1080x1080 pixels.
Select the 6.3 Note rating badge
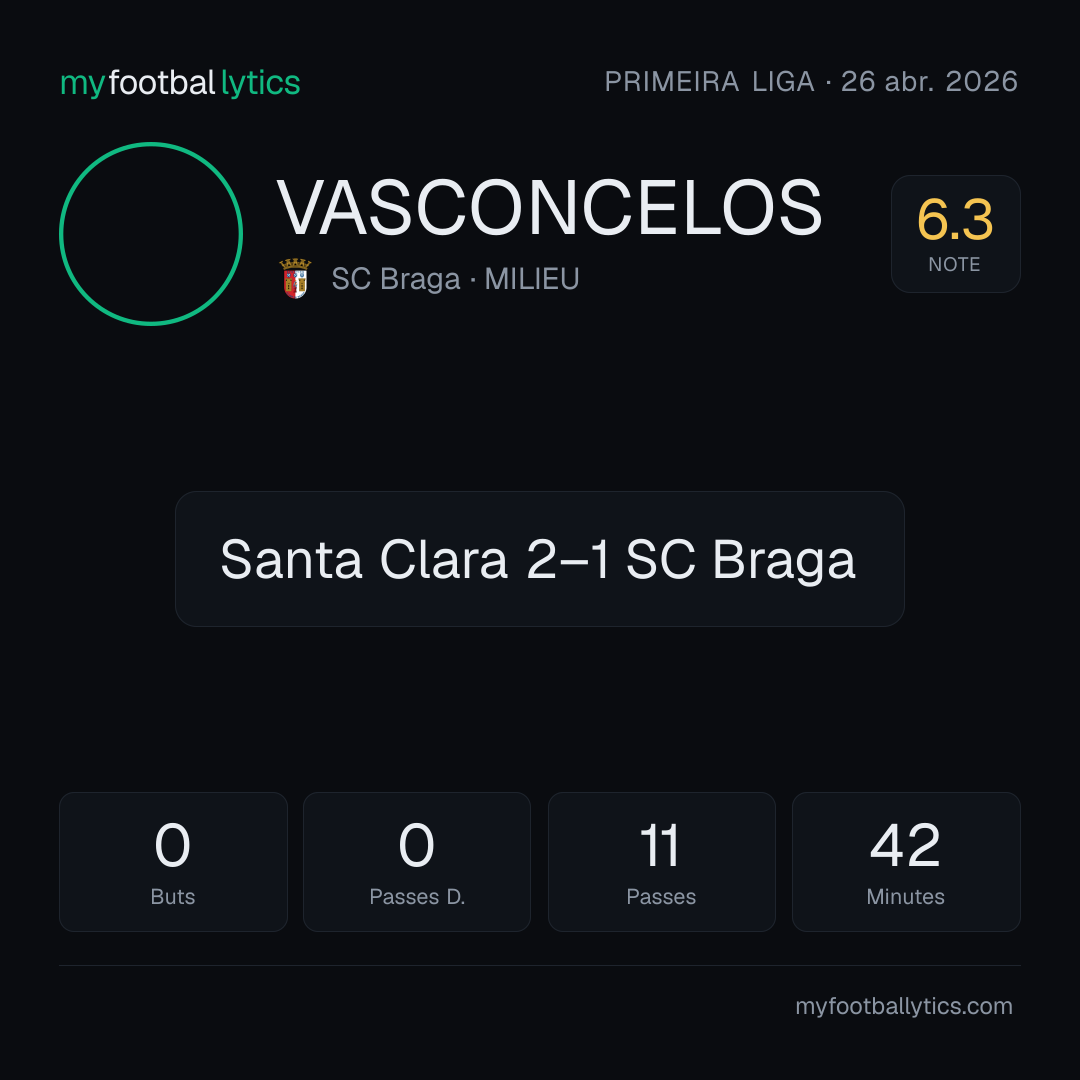tap(955, 233)
